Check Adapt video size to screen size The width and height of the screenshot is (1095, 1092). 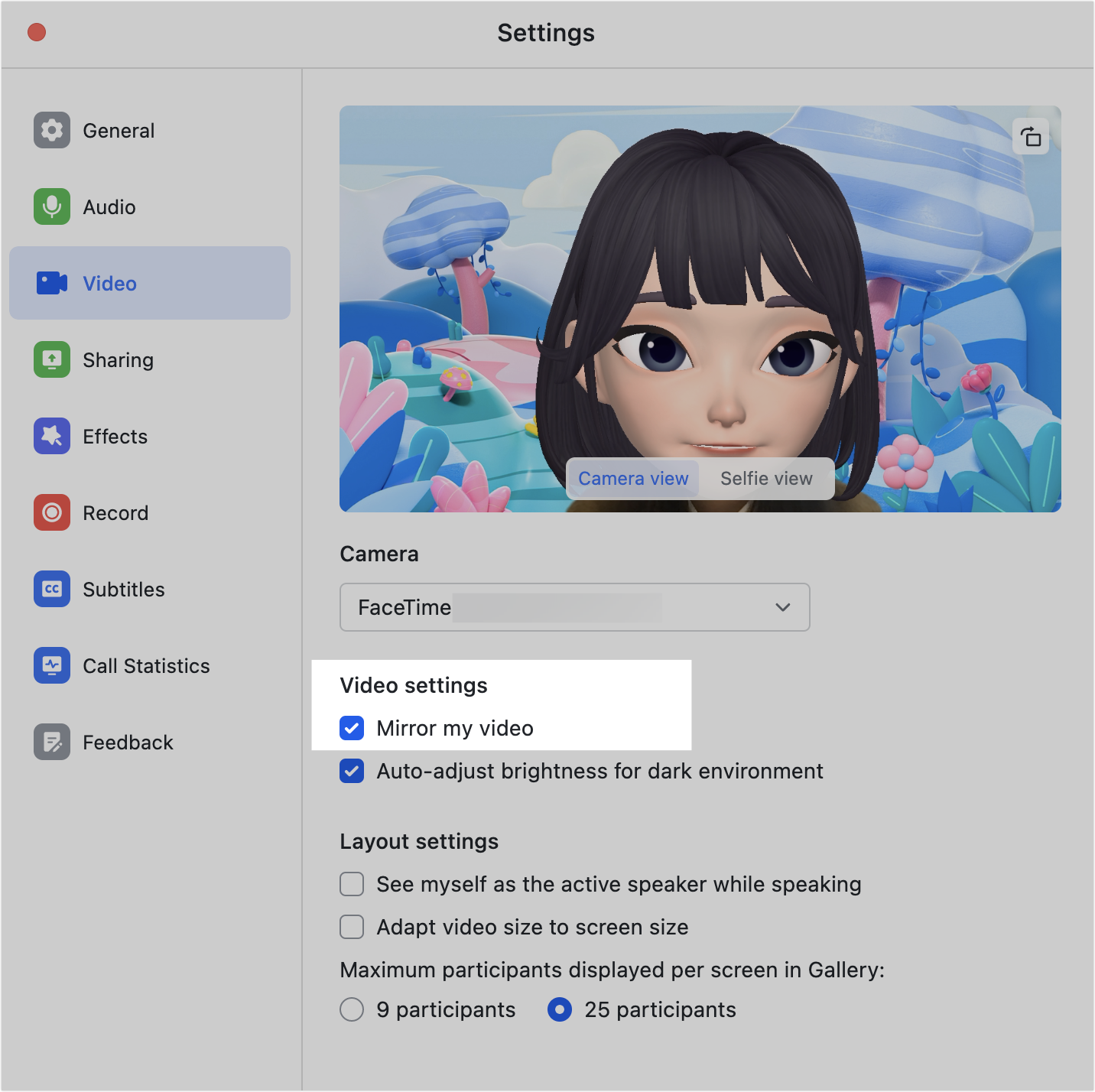(x=352, y=927)
